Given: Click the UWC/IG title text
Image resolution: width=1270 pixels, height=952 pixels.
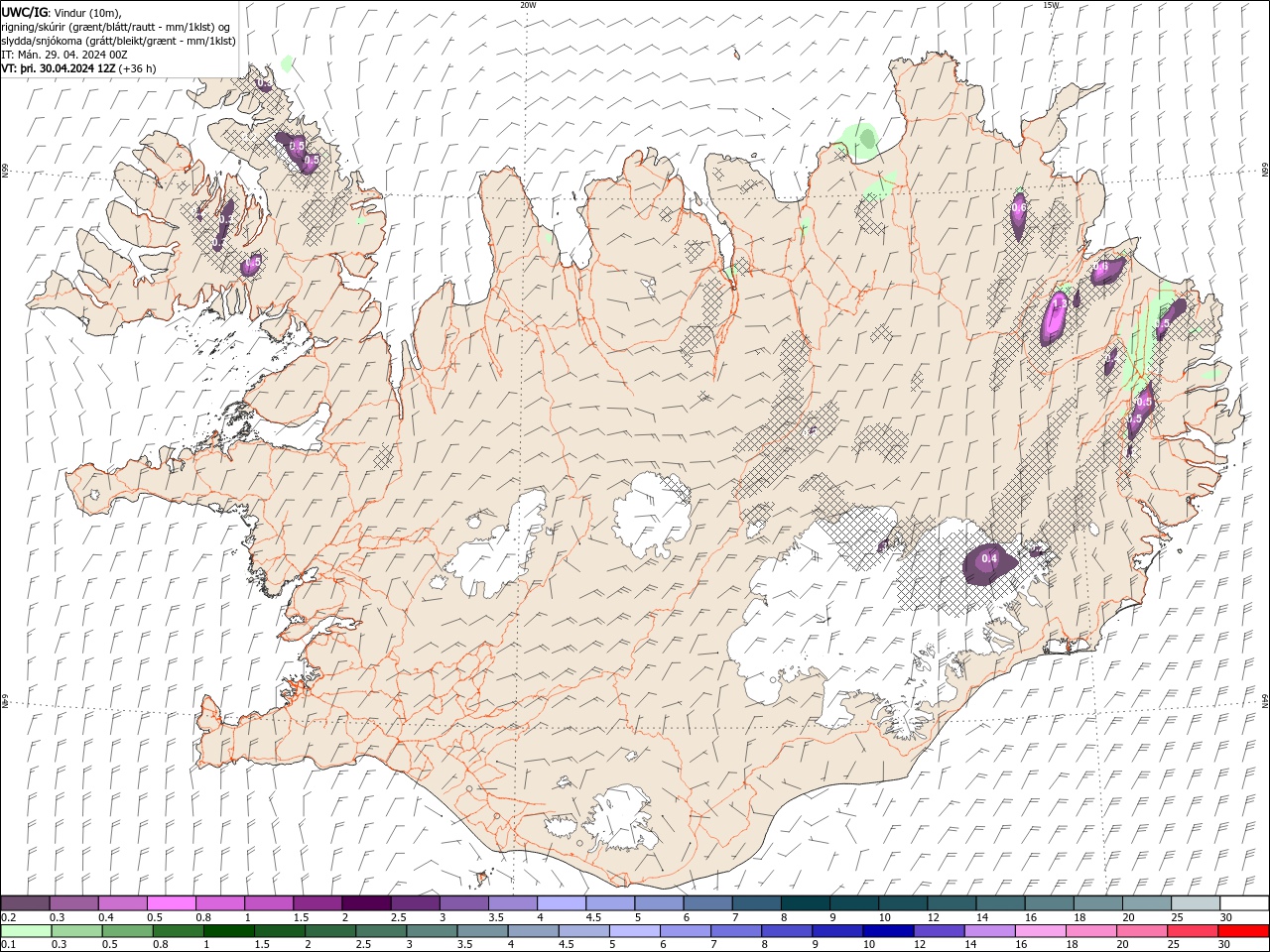Looking at the screenshot, I should point(24,12).
